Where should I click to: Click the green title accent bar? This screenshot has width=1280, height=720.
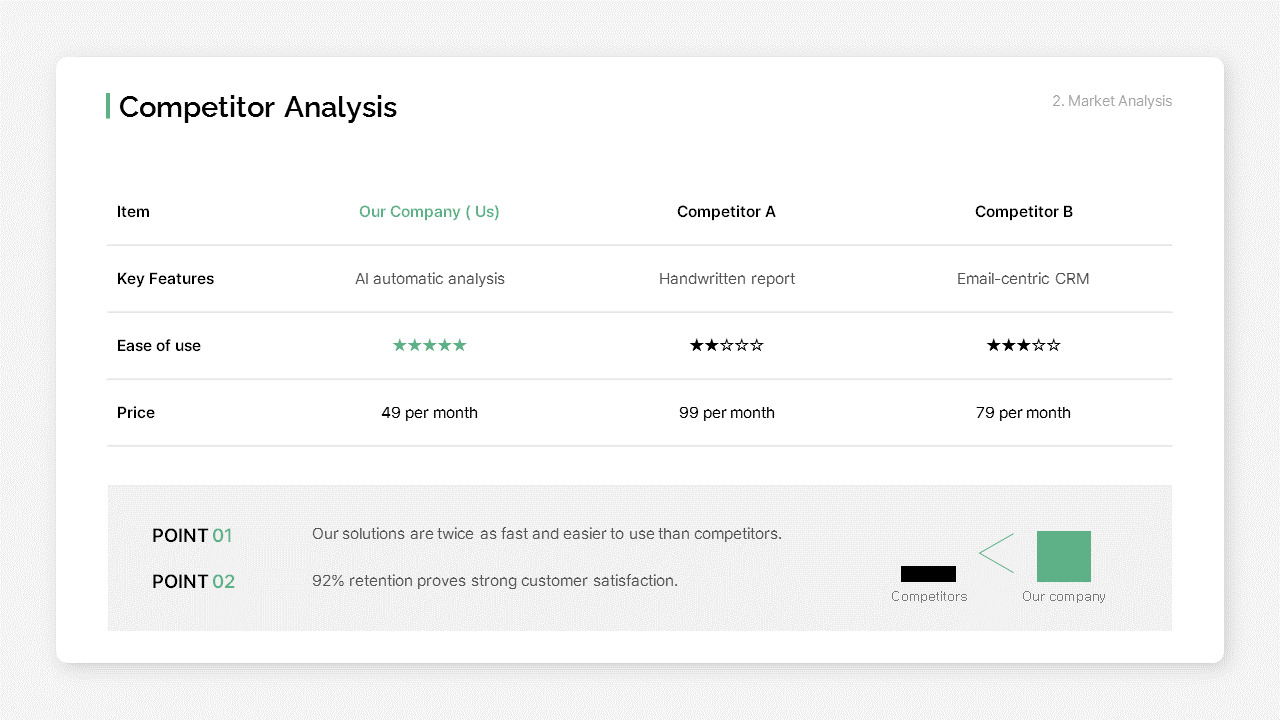[108, 106]
